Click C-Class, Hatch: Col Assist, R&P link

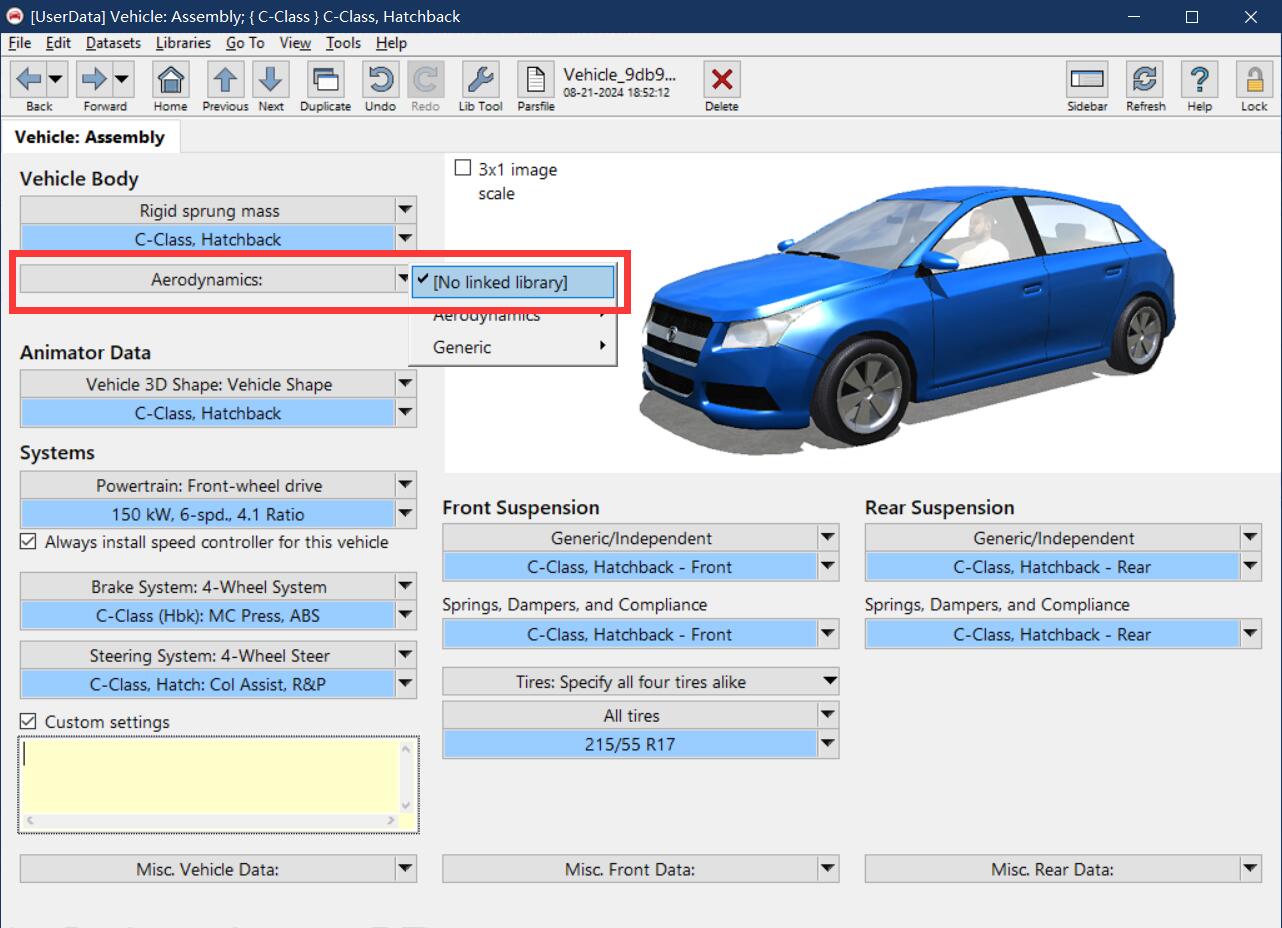(x=208, y=684)
